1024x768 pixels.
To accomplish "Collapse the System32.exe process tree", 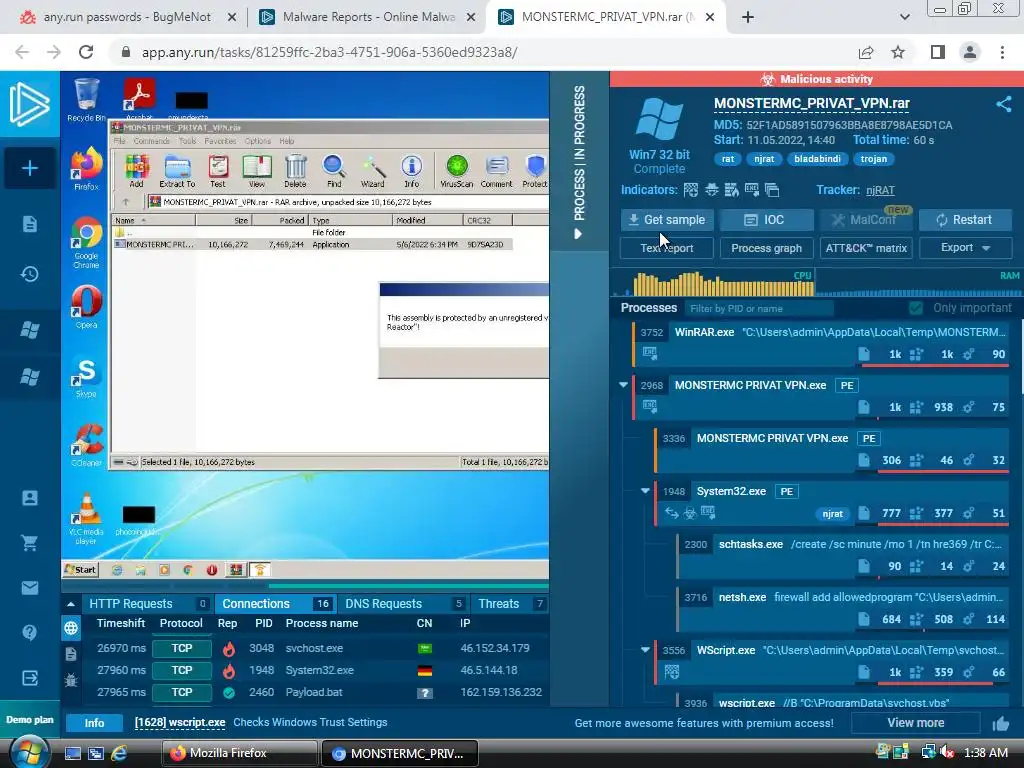I will point(645,490).
